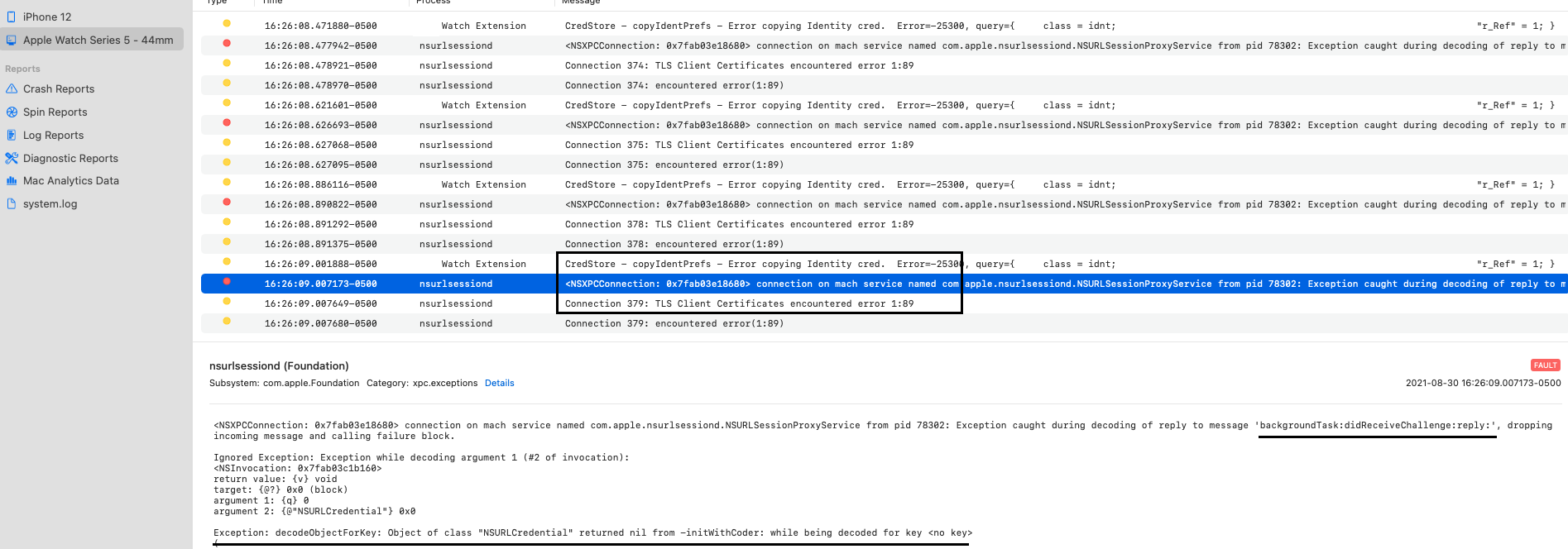This screenshot has height=549, width=1568.
Task: Click 'nsurlsessiond' process at 16:26:08.626693
Action: tap(456, 125)
